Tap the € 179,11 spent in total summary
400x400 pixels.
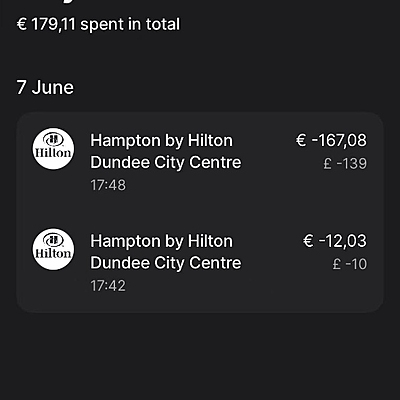[98, 24]
